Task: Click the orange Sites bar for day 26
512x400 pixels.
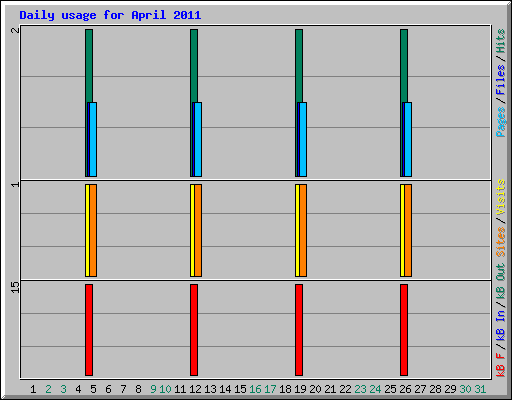Action: [408, 230]
